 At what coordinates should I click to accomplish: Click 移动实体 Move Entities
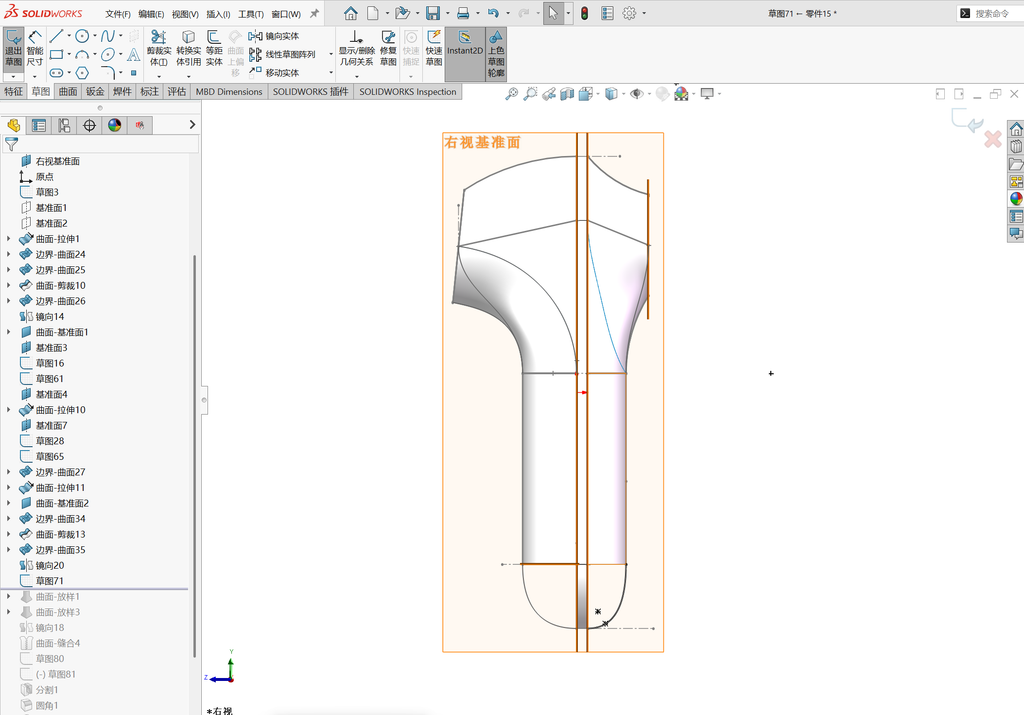(x=274, y=72)
